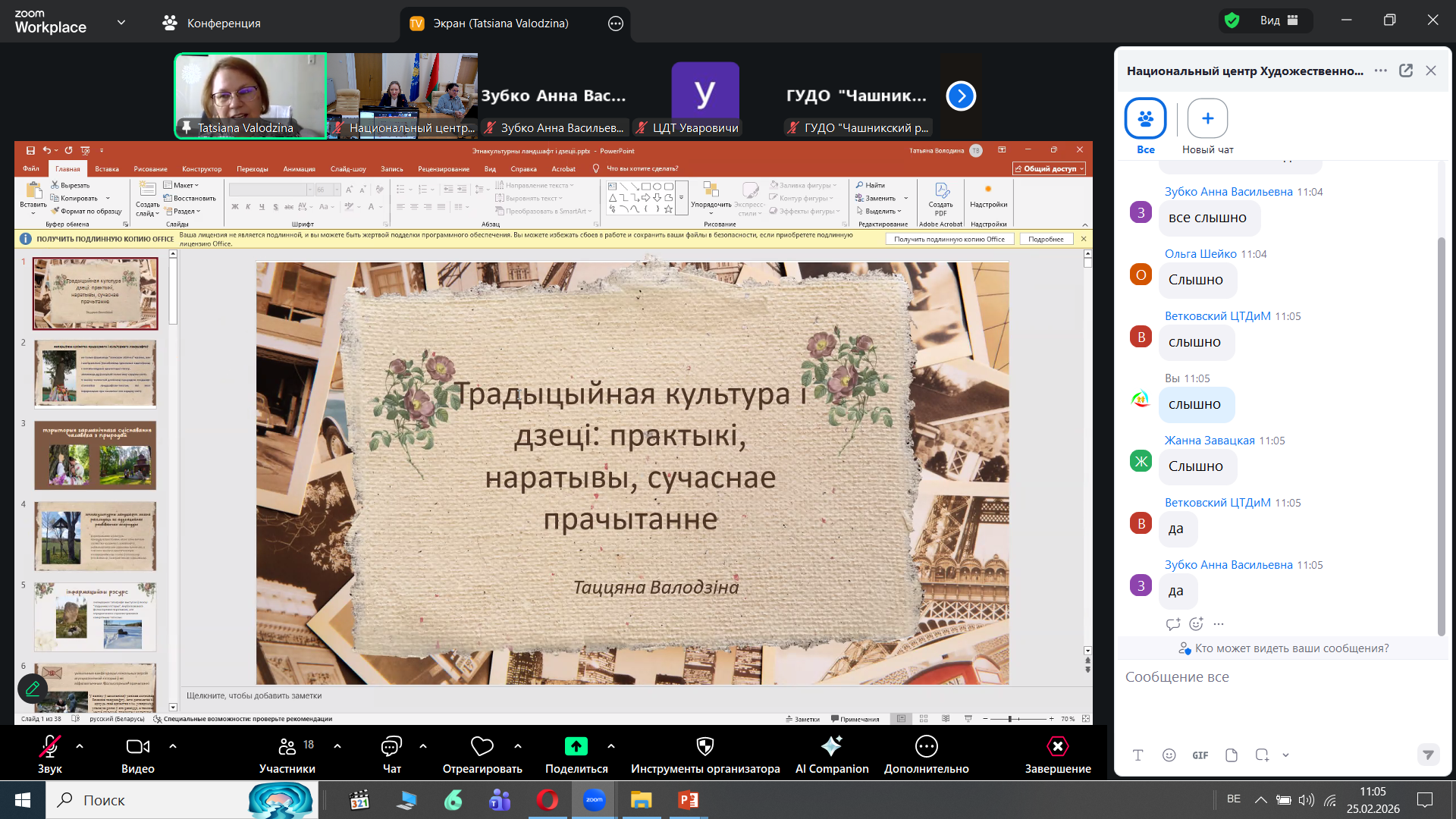Viewport: 1456px width, 819px height.
Task: Open the Вид view dropdown
Action: [x=1279, y=20]
